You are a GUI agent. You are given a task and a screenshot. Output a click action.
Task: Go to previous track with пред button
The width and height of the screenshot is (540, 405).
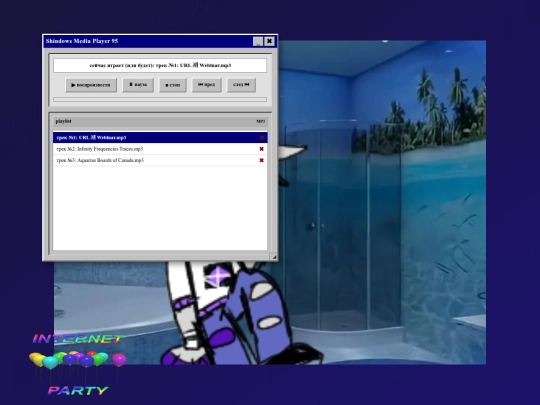coord(207,85)
